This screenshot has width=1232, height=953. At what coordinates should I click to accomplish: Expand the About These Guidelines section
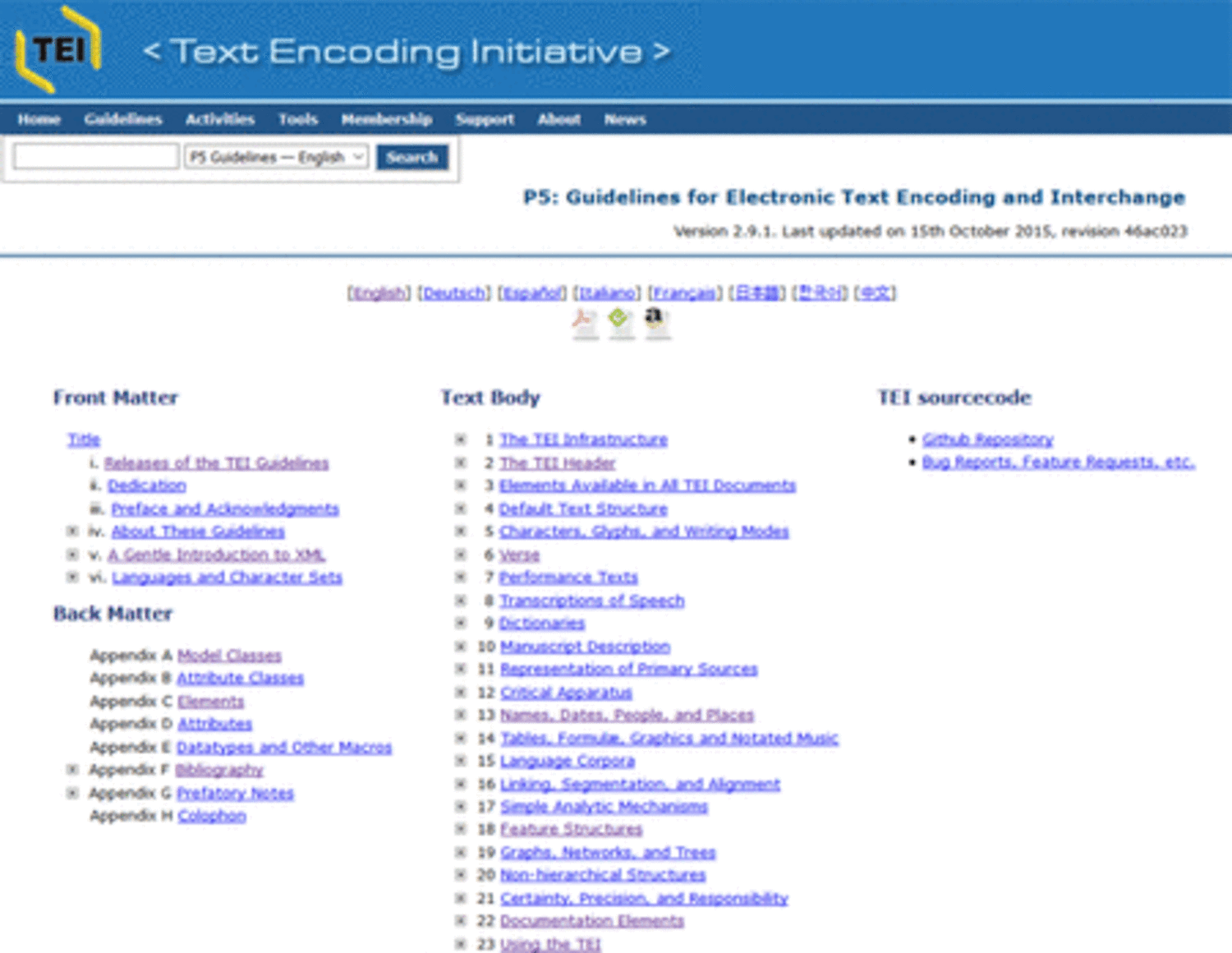[73, 532]
